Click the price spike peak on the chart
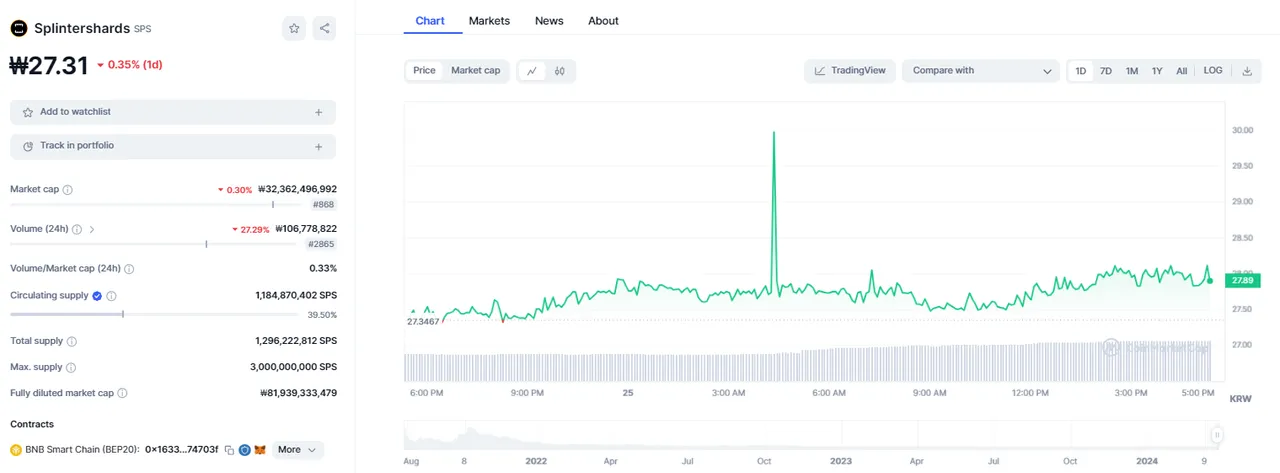The width and height of the screenshot is (1280, 473). [x=774, y=133]
